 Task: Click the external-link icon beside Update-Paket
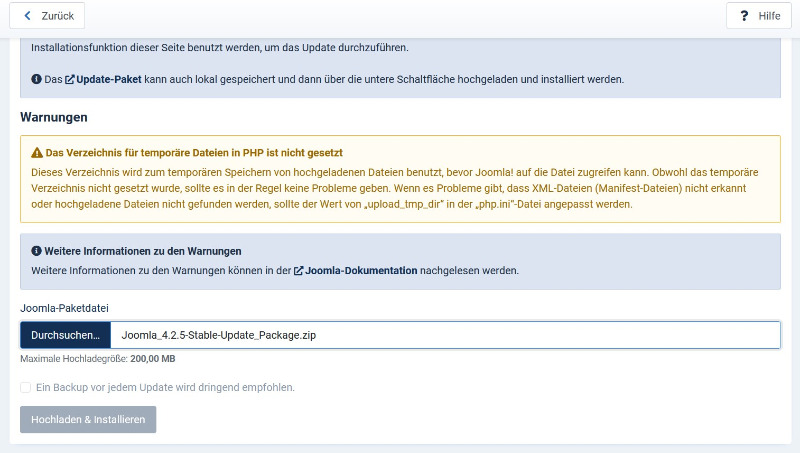click(x=69, y=80)
